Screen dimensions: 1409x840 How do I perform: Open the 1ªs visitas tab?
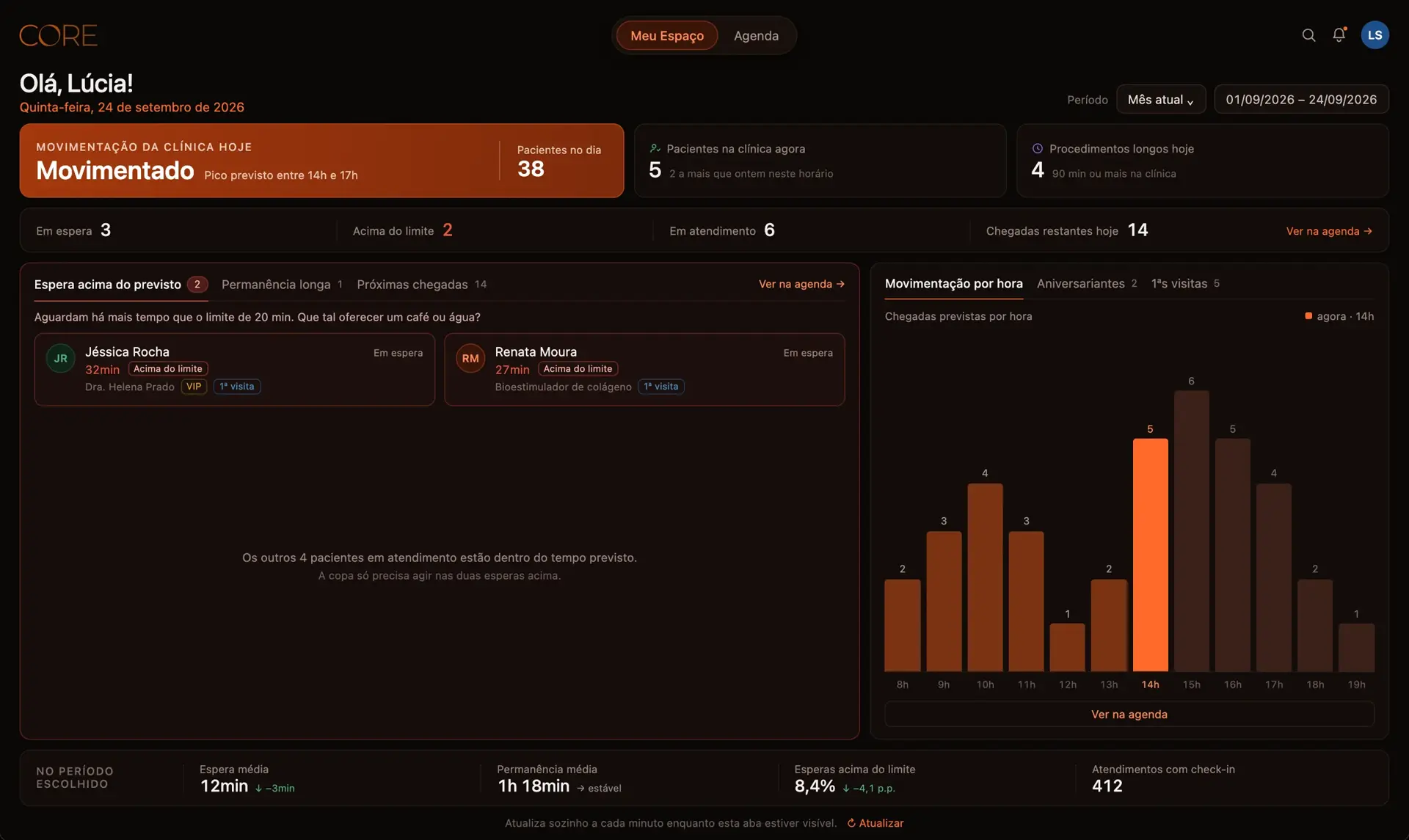(x=1185, y=284)
